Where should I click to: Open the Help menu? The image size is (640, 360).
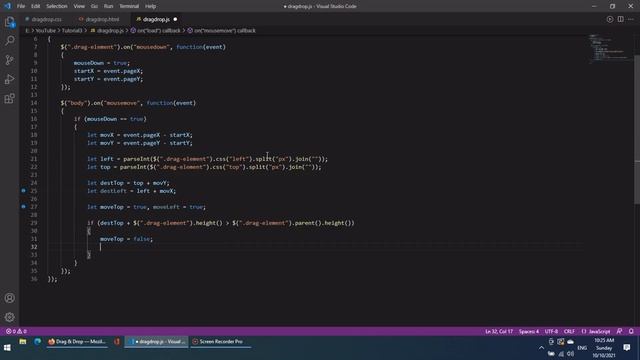150,6
